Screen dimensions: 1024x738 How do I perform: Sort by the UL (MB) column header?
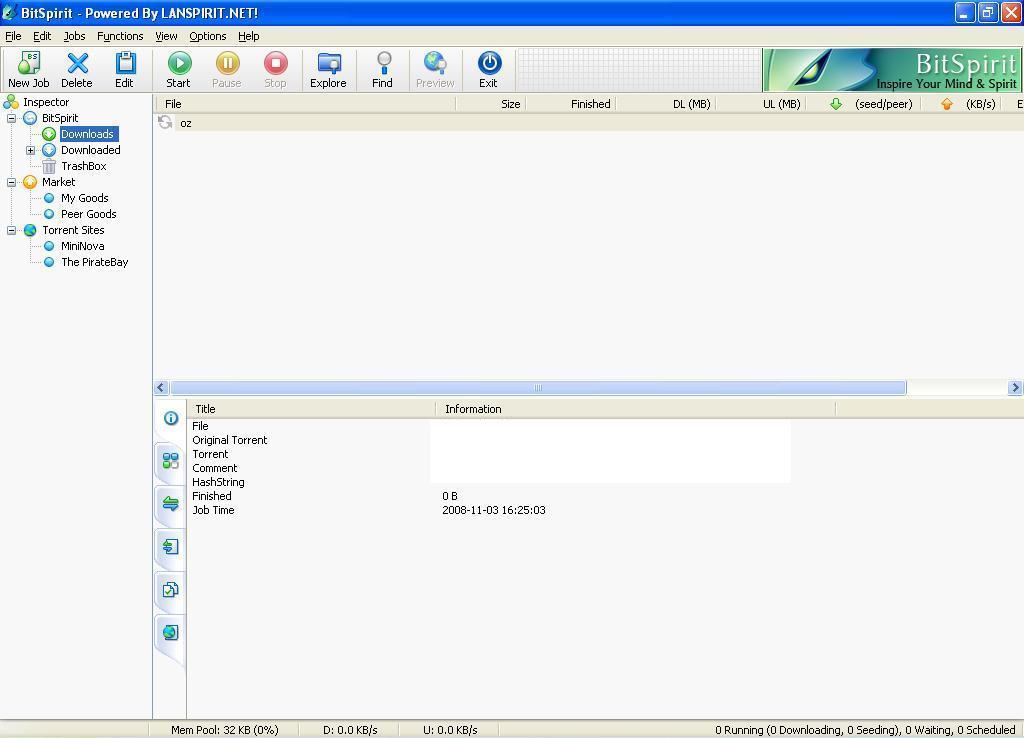point(760,104)
